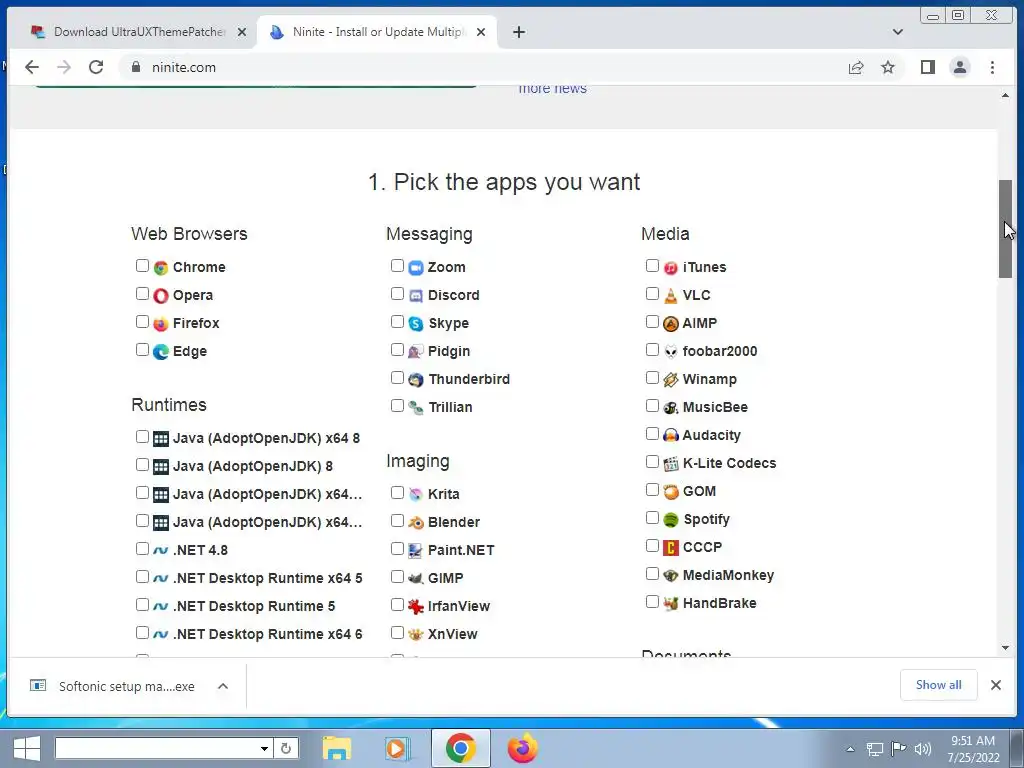
Task: Open File Explorer from the taskbar
Action: point(336,748)
